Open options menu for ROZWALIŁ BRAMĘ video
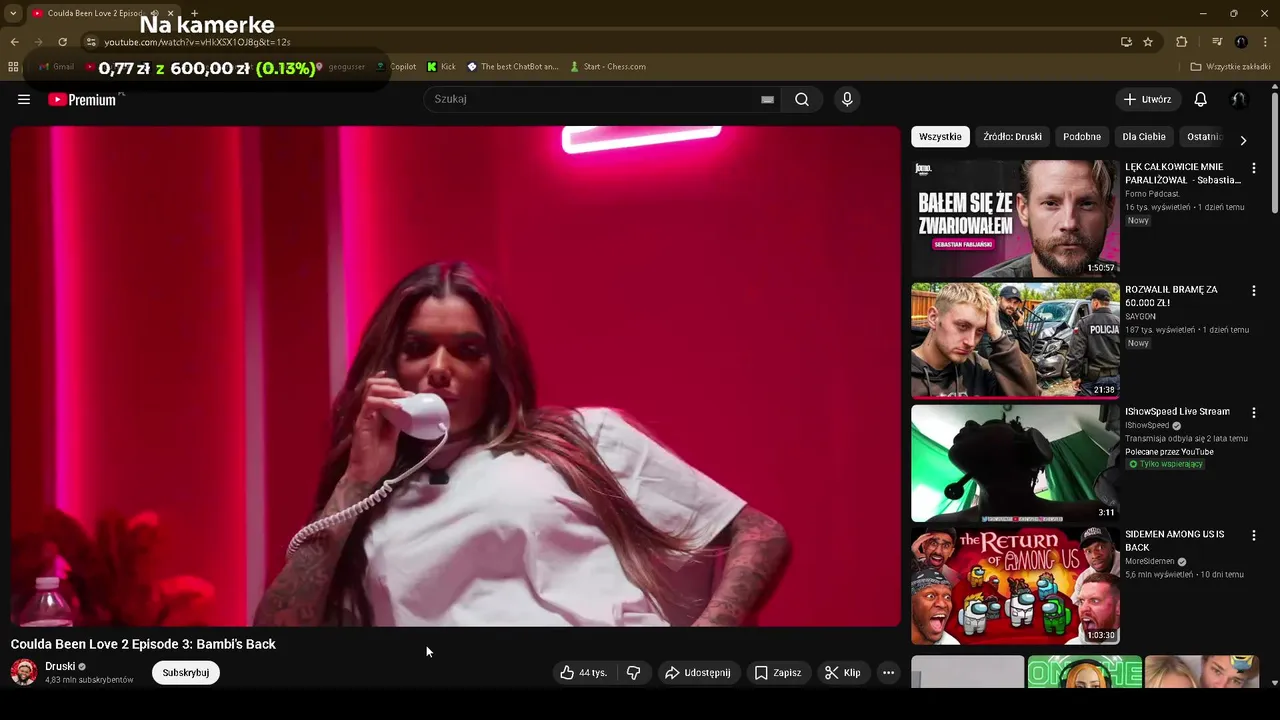The height and width of the screenshot is (720, 1280). point(1253,290)
